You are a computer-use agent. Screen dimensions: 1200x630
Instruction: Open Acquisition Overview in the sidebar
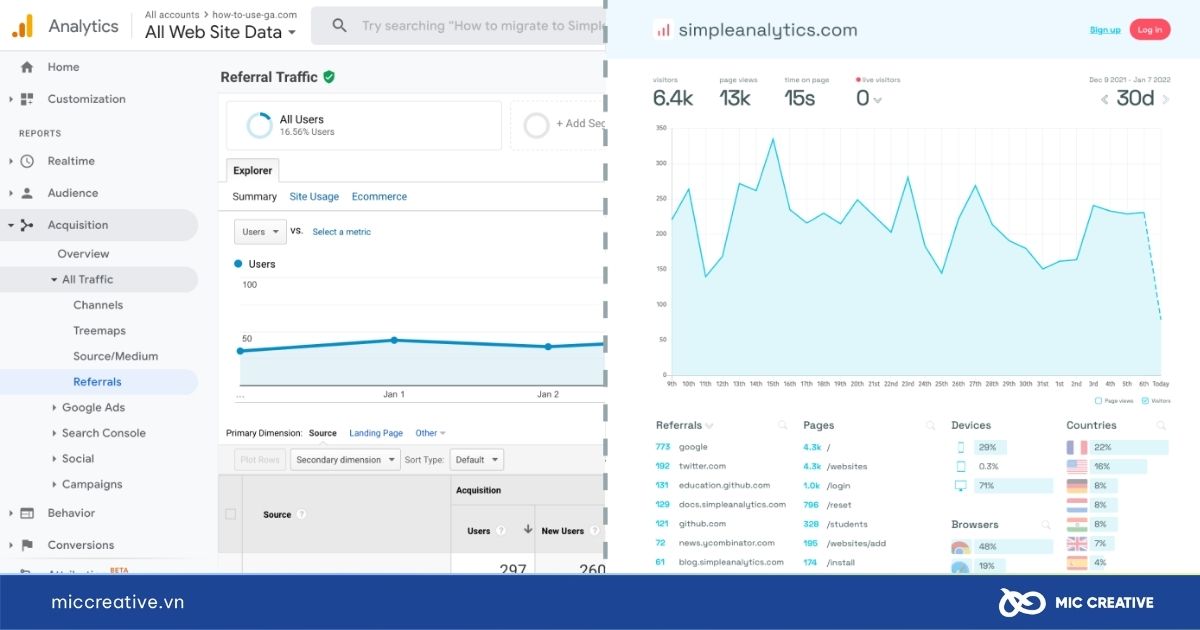point(83,254)
